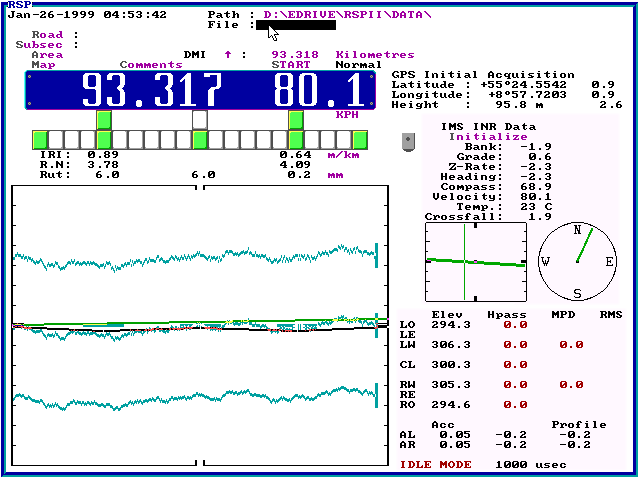Select the Map label

pyautogui.click(x=43, y=65)
